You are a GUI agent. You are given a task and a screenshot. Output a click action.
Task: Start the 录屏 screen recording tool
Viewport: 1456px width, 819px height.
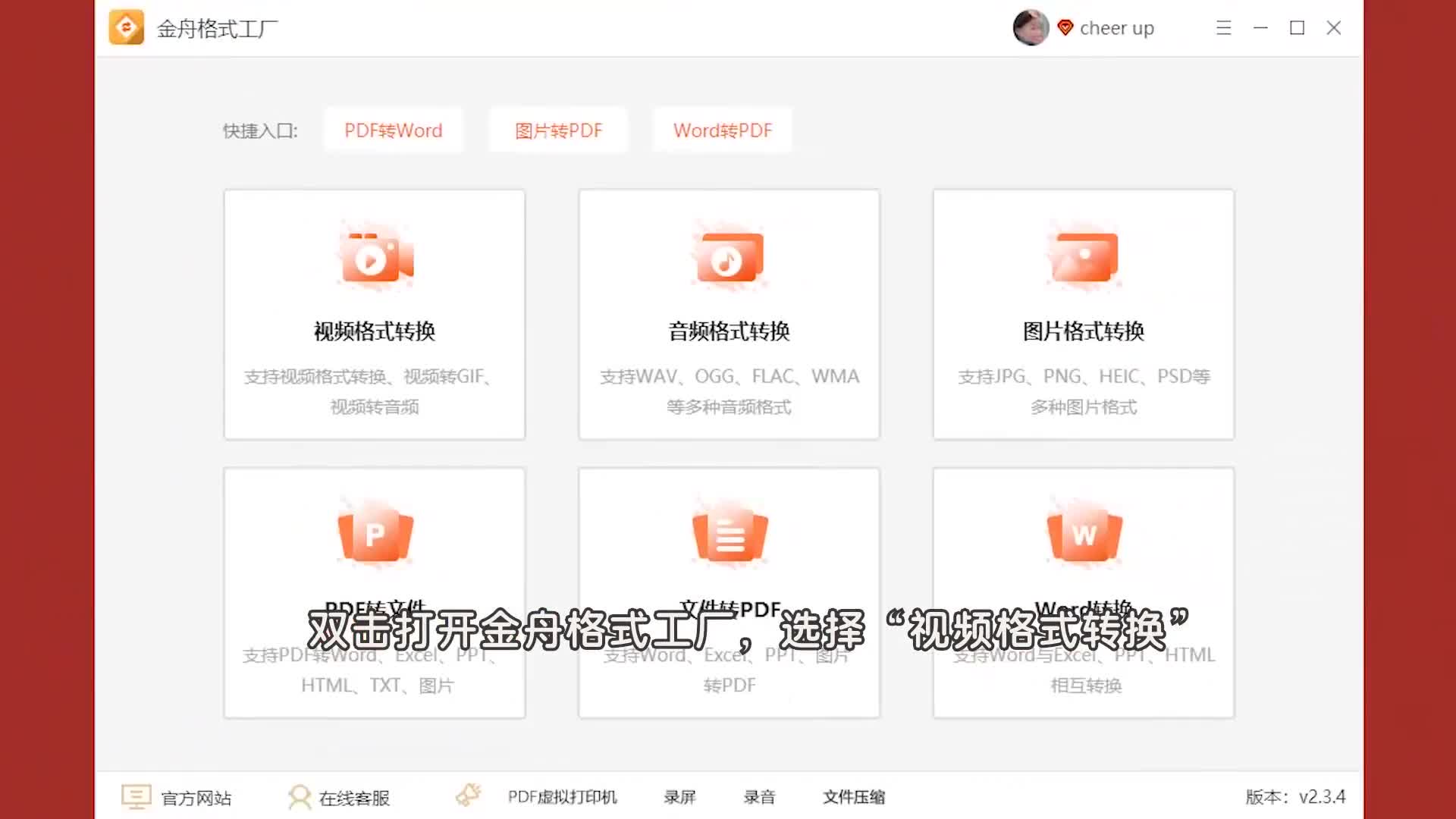[681, 797]
